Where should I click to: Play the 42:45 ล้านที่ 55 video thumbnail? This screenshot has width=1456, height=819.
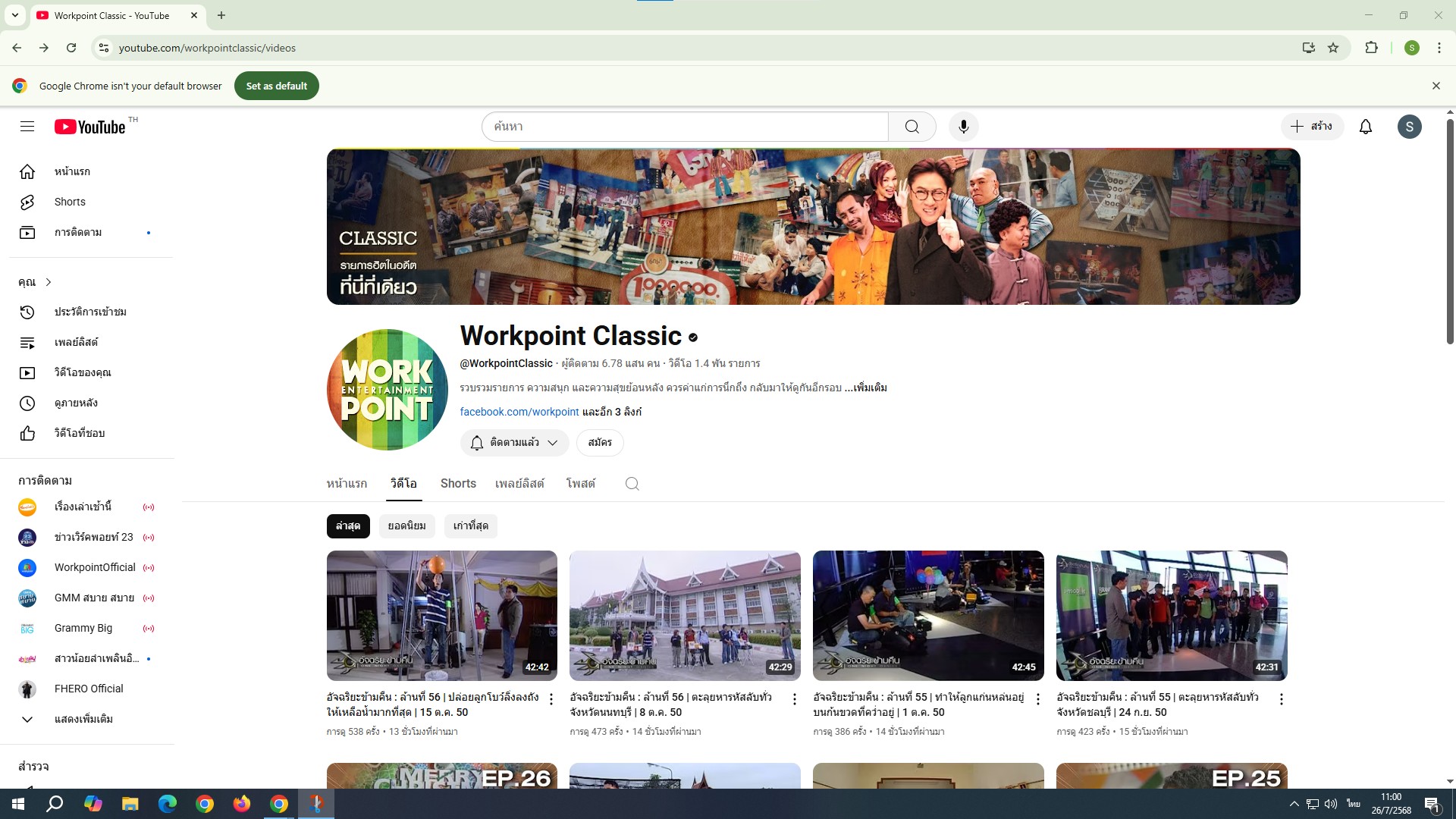(928, 616)
